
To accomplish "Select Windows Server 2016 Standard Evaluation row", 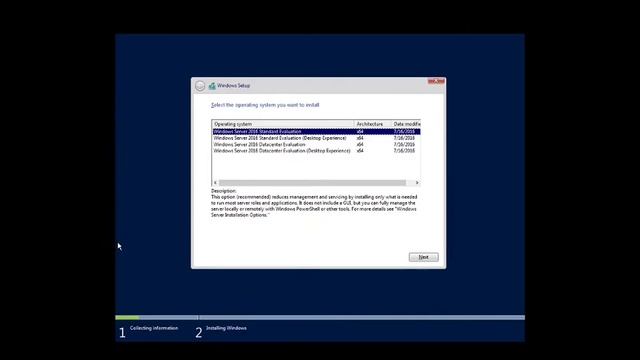I will point(316,132).
